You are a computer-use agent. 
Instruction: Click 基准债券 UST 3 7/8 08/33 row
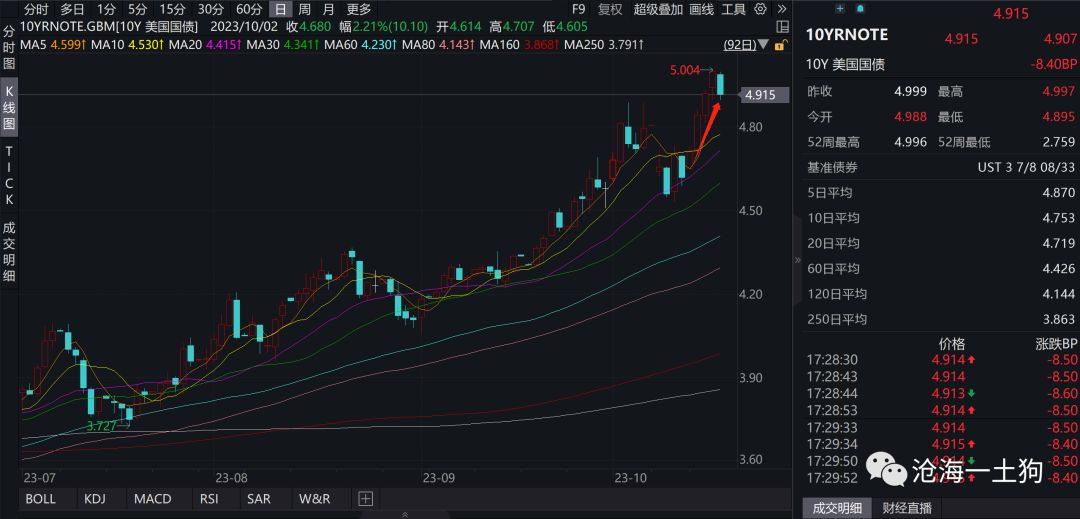[941, 167]
